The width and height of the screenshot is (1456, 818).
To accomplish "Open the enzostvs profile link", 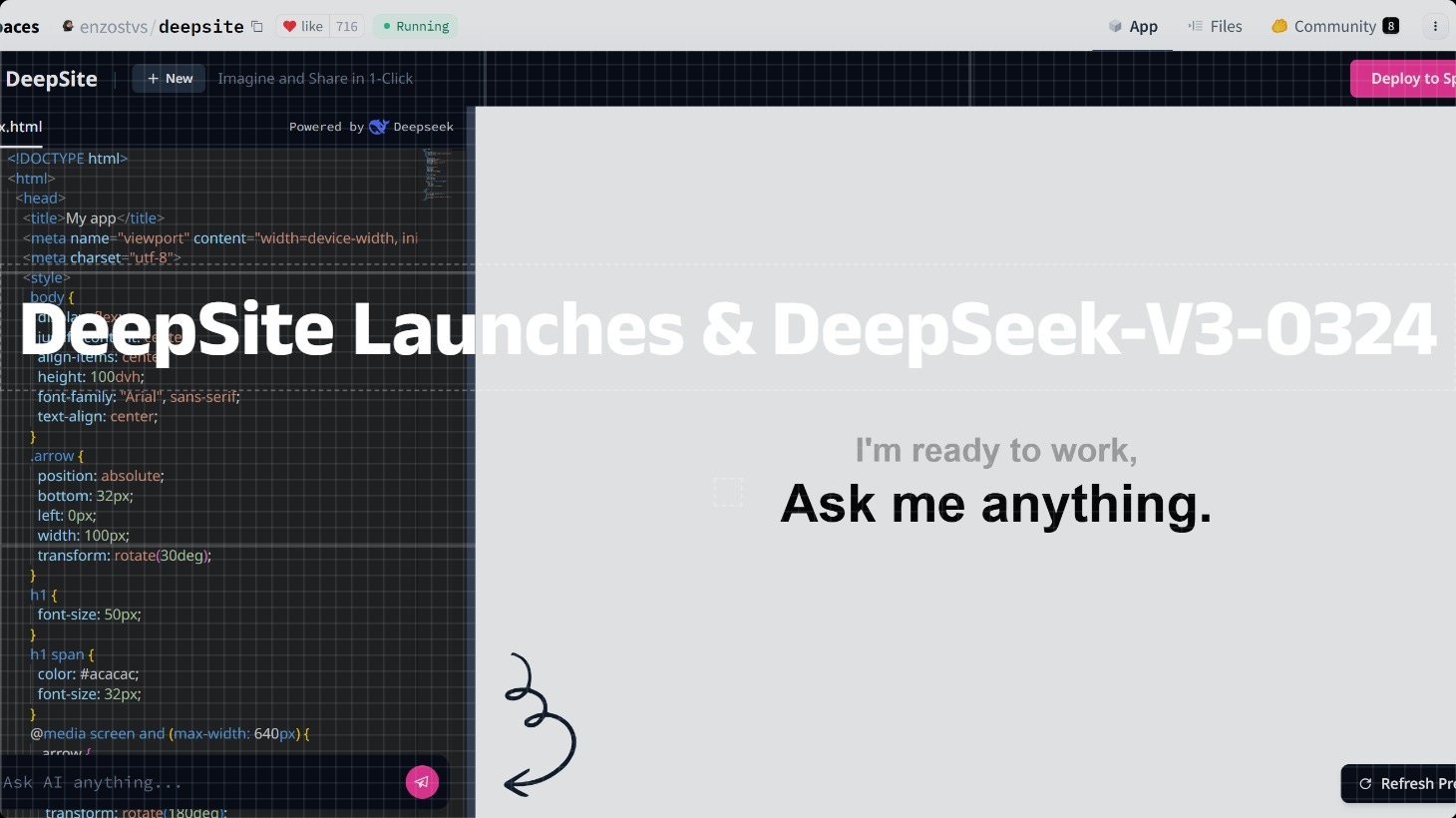I will tap(114, 27).
